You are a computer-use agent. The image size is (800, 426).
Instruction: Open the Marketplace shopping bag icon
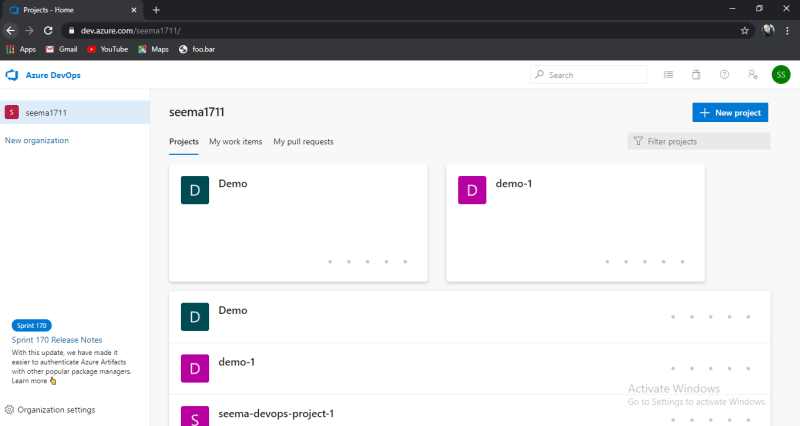696,74
